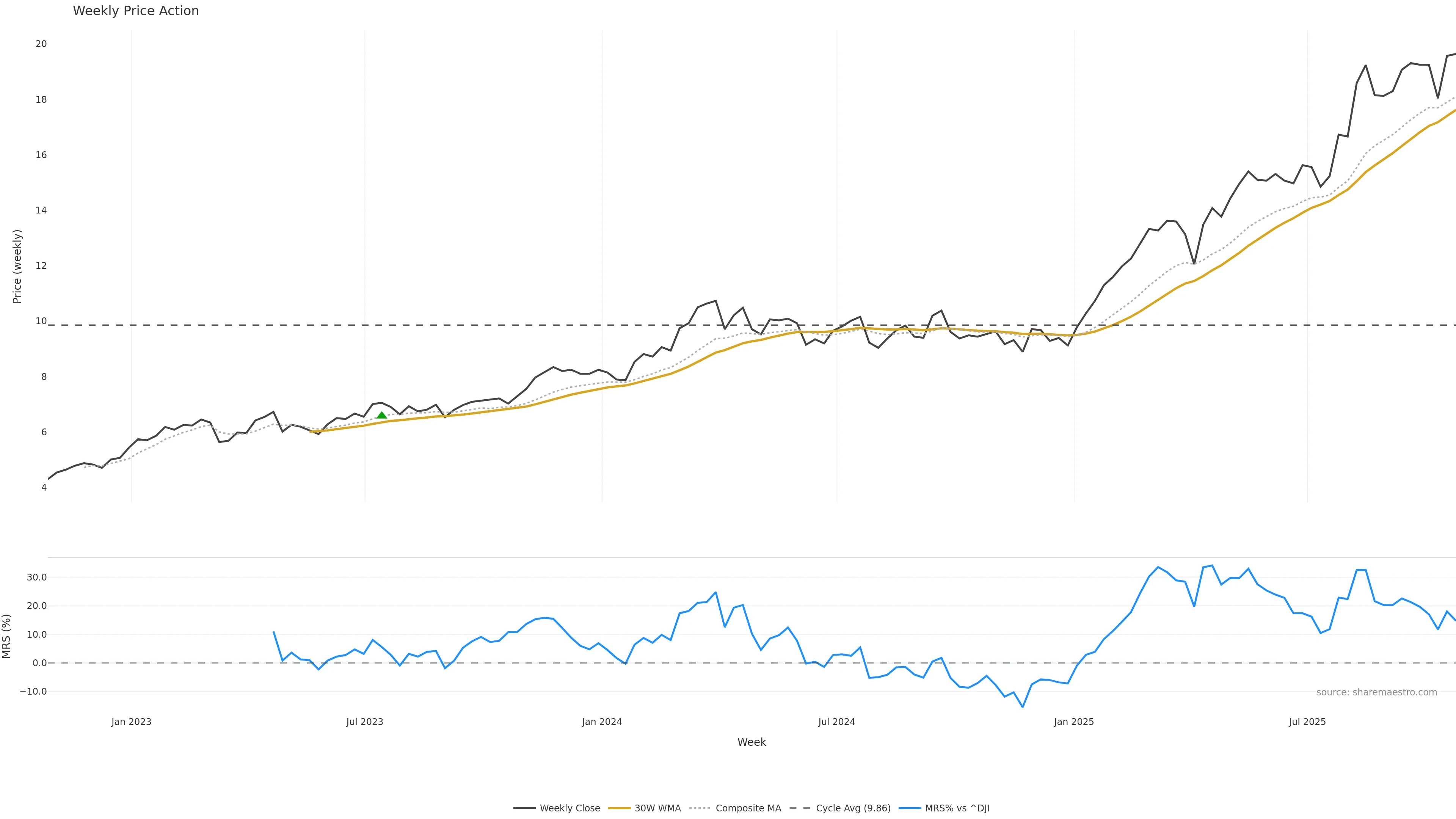
Task: Select the Jul 2025 x-axis label
Action: [1307, 722]
